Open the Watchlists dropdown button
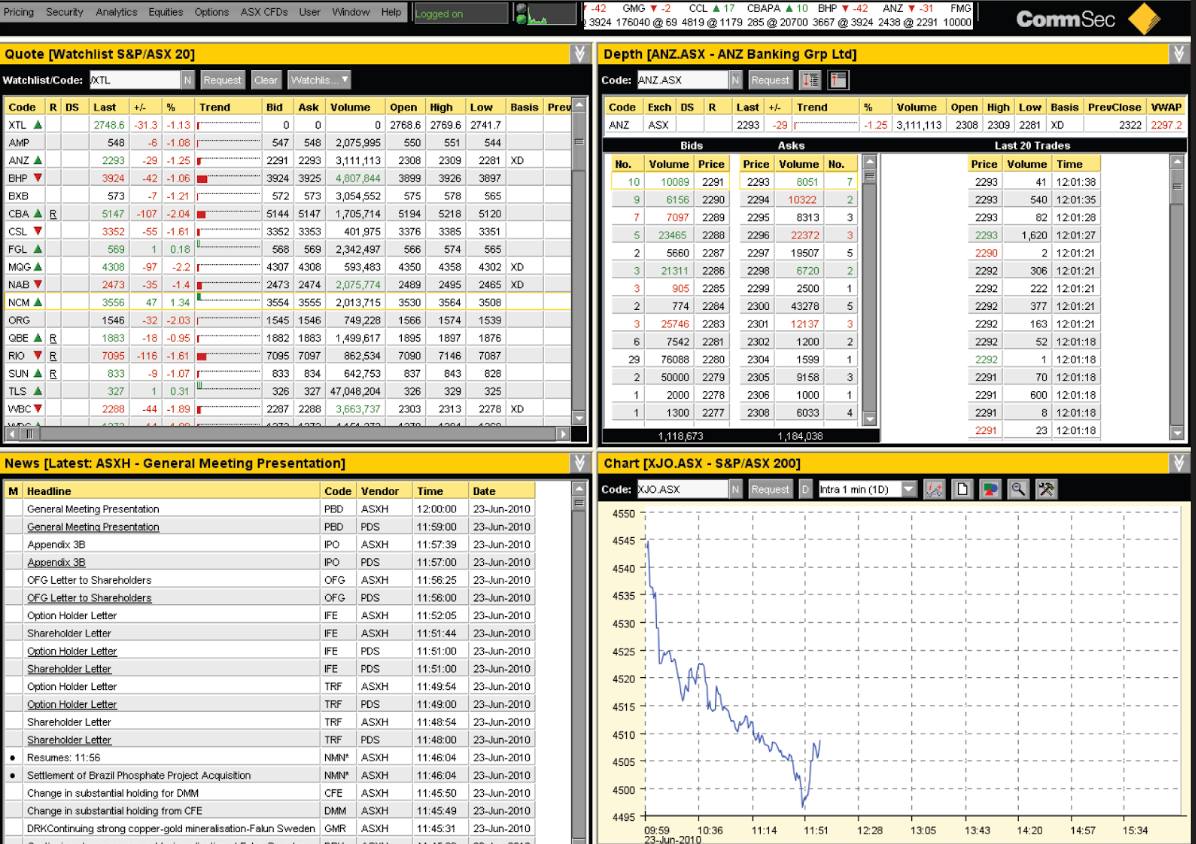Viewport: 1196px width, 844px height. (319, 80)
